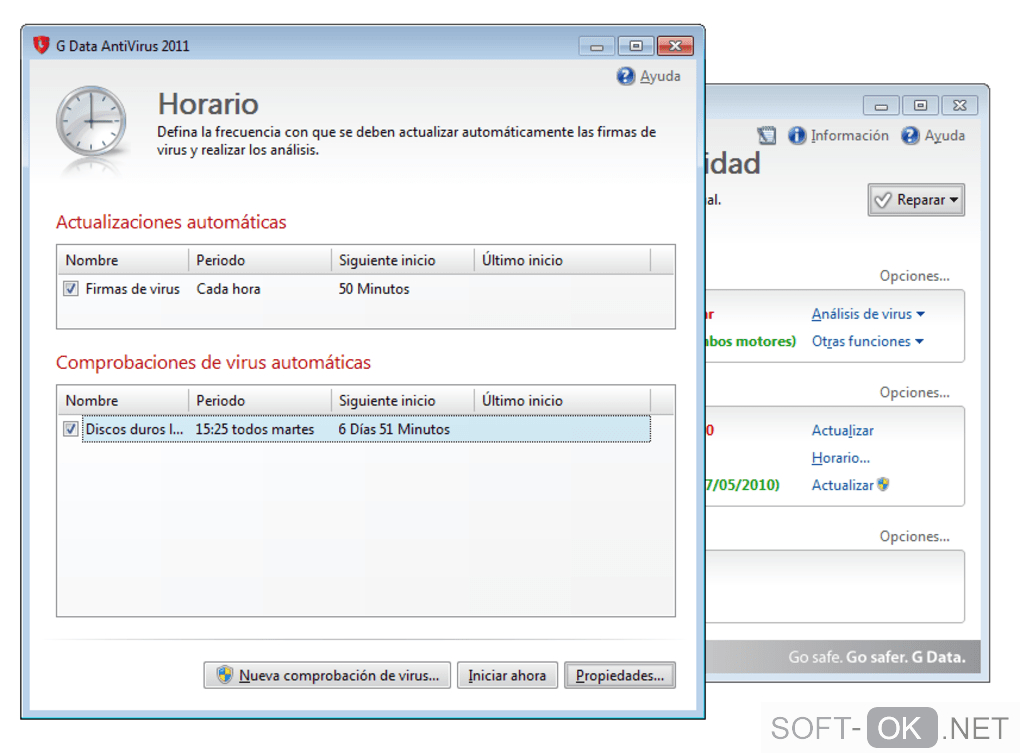Click the Ayuda help icon in Horario window
Image resolution: width=1020 pixels, height=753 pixels.
tap(625, 76)
